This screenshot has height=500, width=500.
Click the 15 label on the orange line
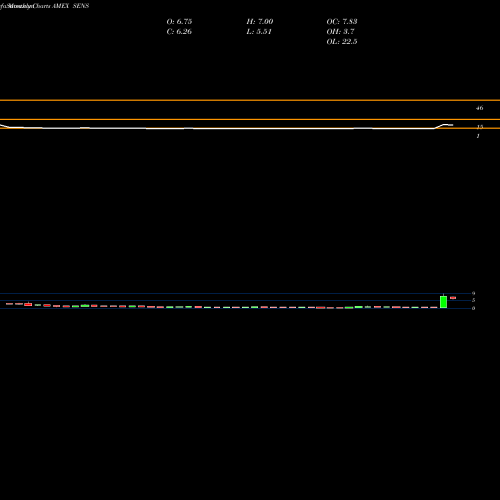click(480, 127)
